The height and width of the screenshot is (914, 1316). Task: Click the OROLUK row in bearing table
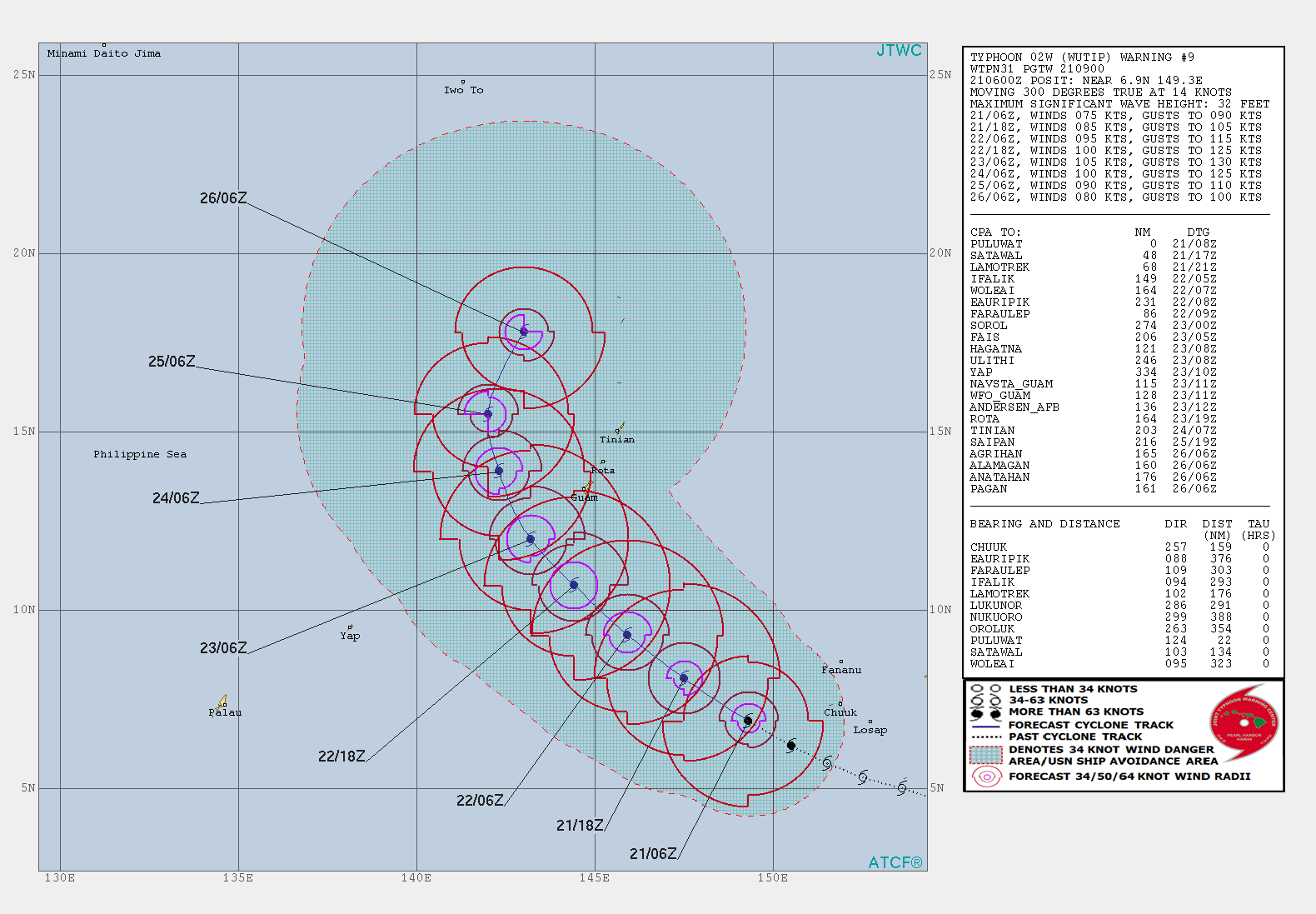point(1120,629)
